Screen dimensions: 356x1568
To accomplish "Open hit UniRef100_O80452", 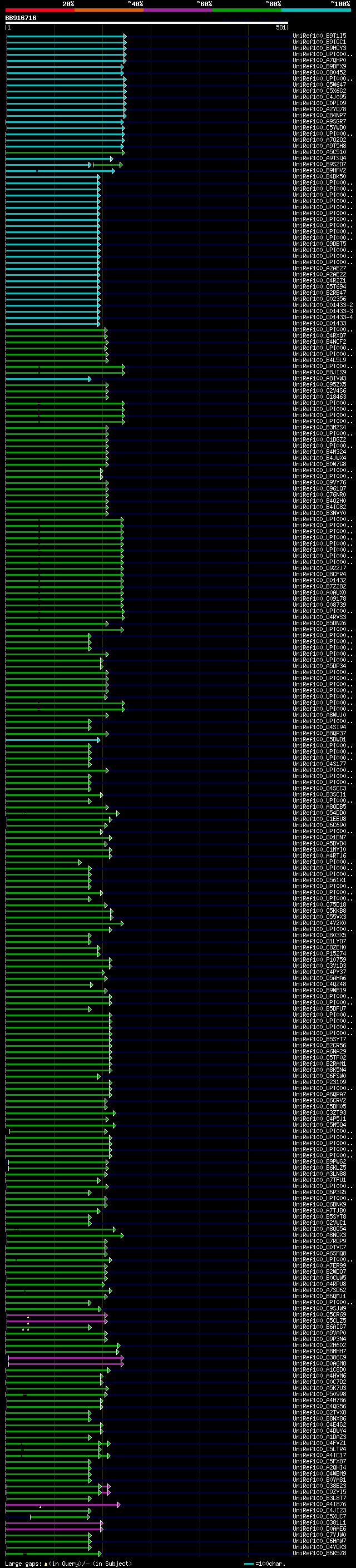I will [x=319, y=73].
